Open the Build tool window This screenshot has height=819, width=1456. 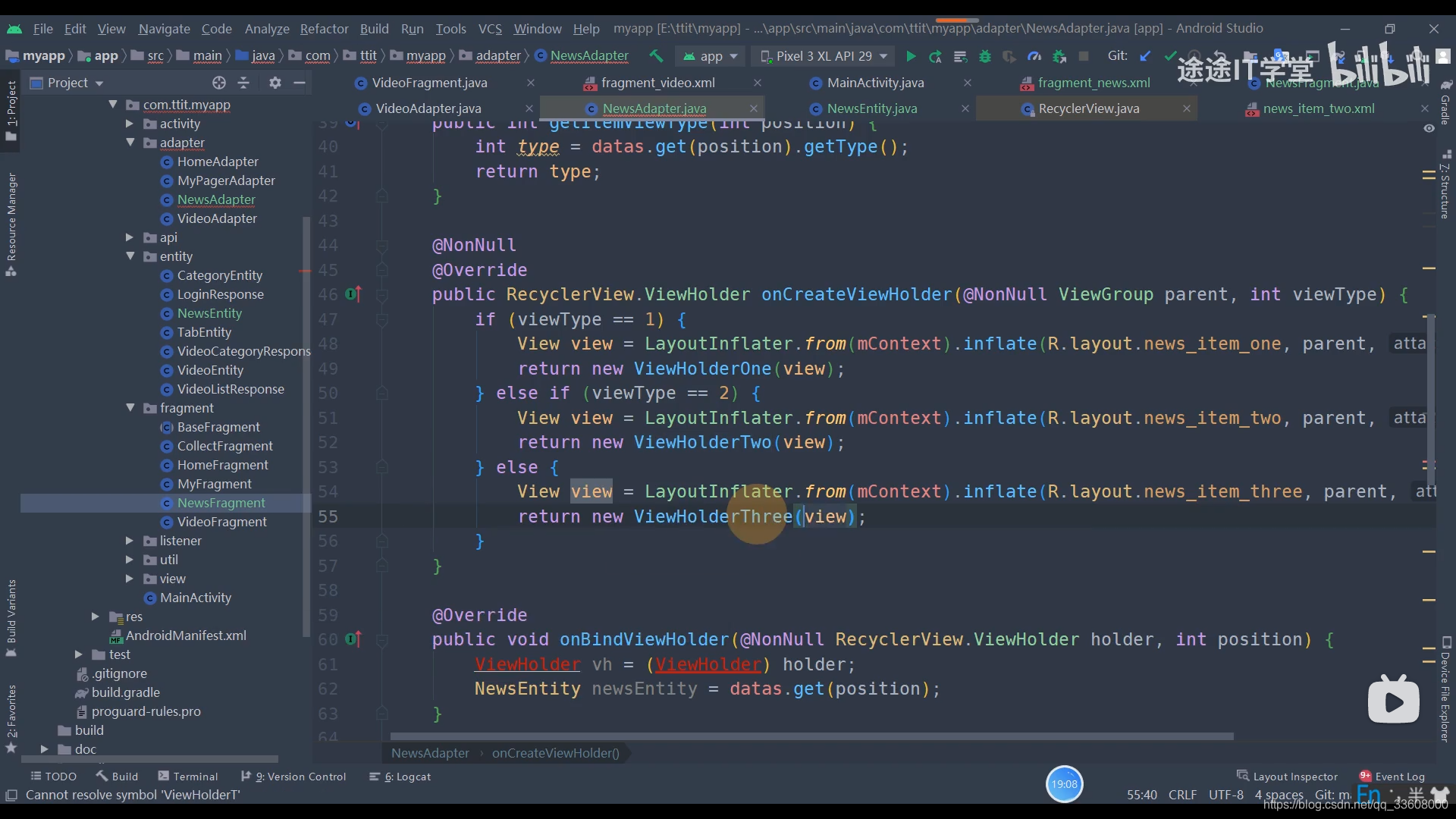(117, 777)
